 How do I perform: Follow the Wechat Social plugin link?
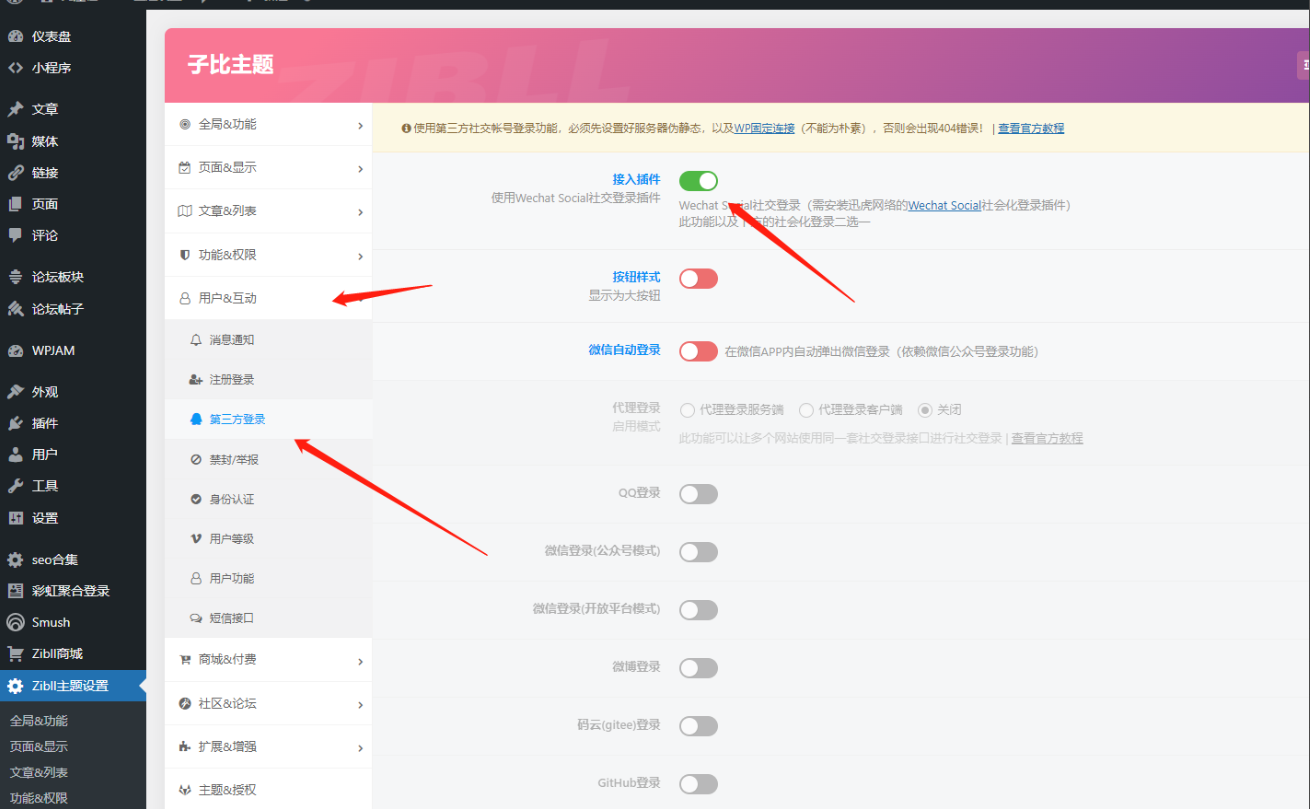point(944,205)
